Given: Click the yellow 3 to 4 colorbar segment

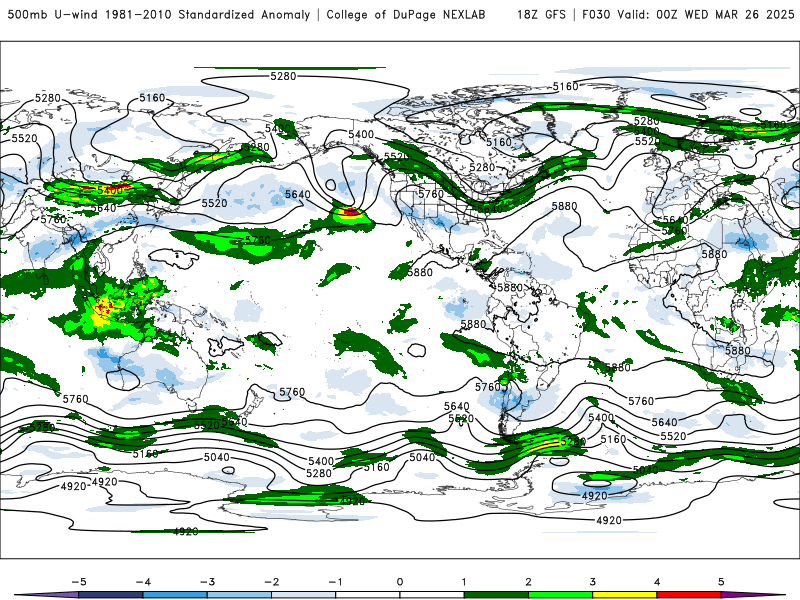Looking at the screenshot, I should tap(624, 595).
